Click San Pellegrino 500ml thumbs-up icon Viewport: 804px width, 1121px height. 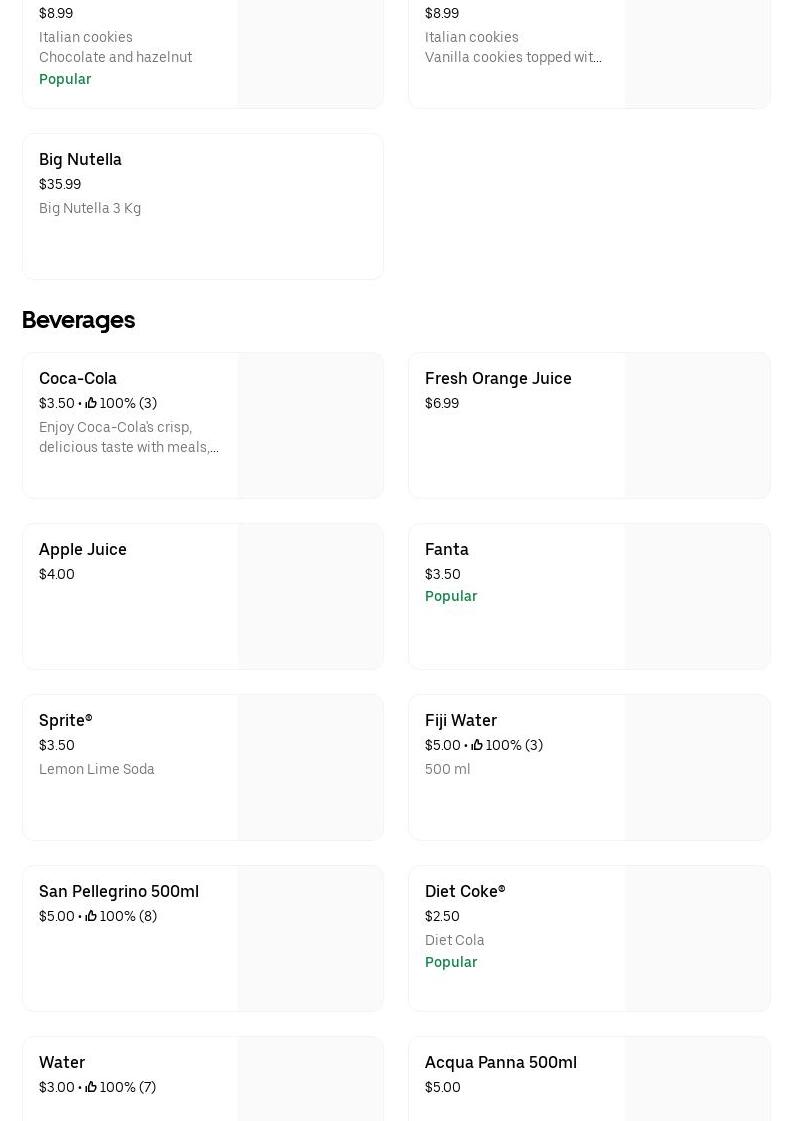91,916
